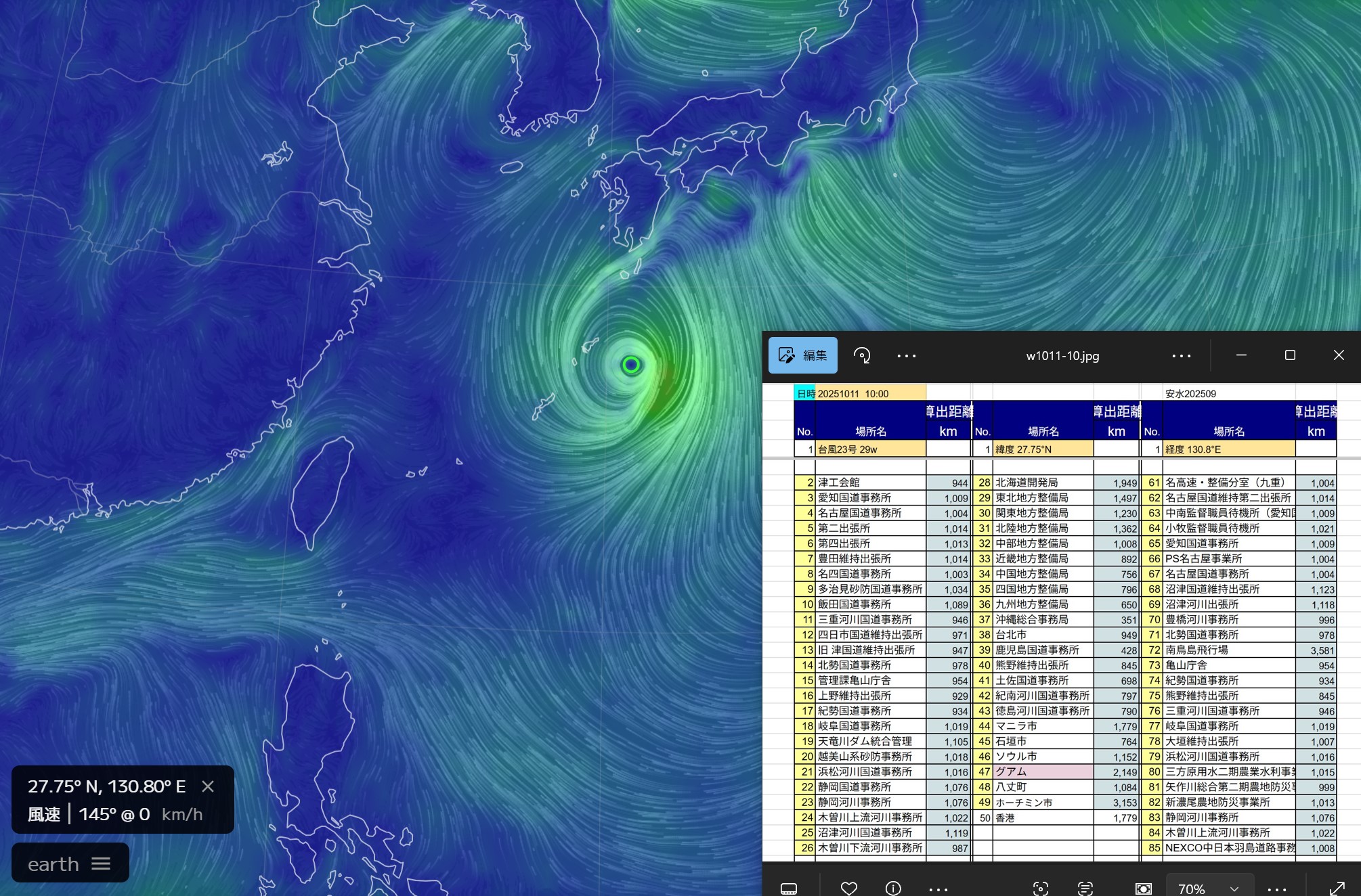Click the scan text icon
This screenshot has height=896, width=1361.
click(1085, 888)
